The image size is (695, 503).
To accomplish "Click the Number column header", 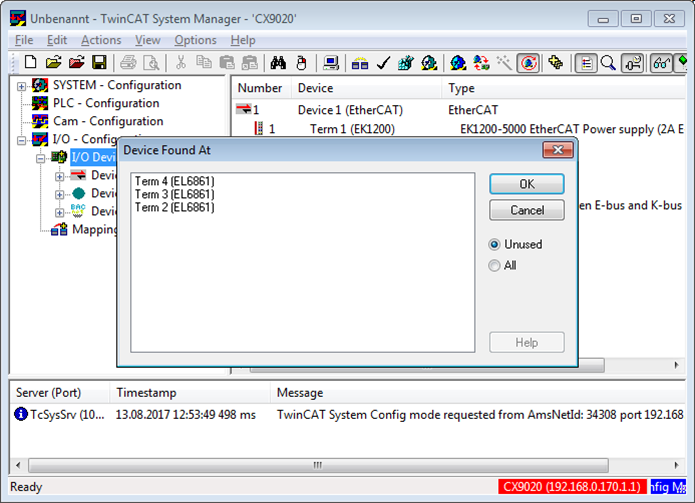I will coord(261,88).
